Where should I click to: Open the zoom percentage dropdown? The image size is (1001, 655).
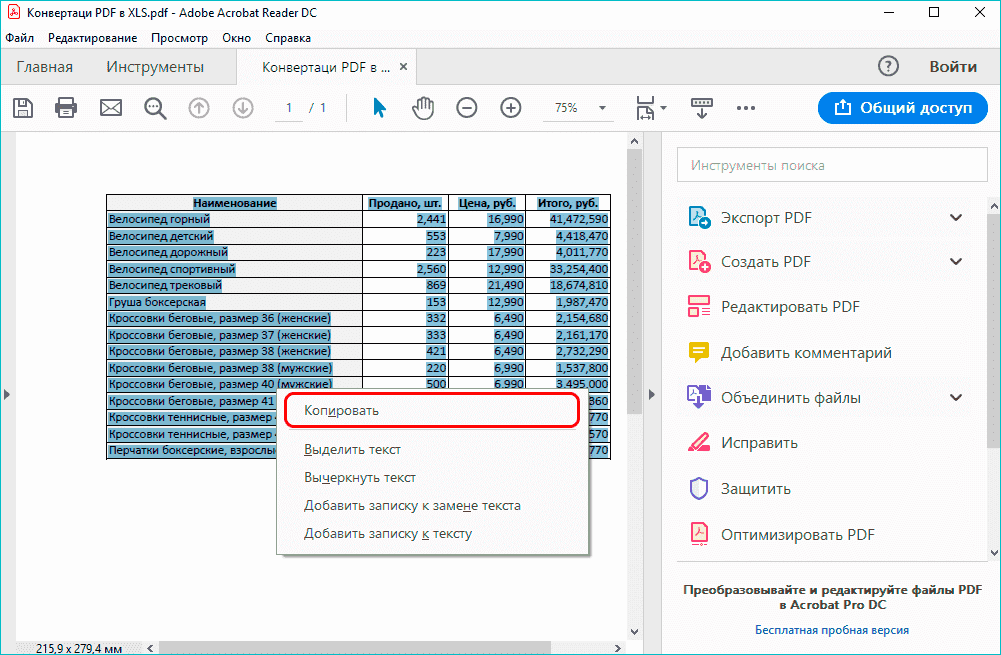pos(600,108)
